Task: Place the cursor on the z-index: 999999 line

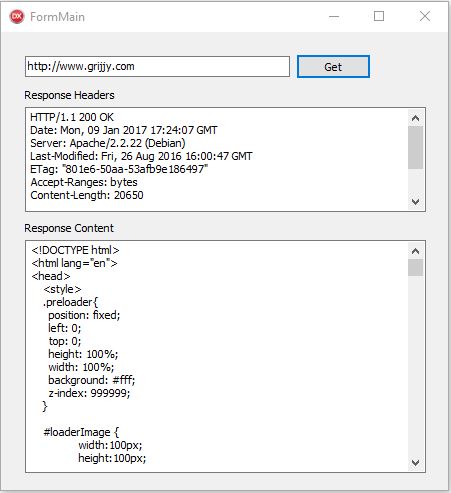Action: [89, 393]
